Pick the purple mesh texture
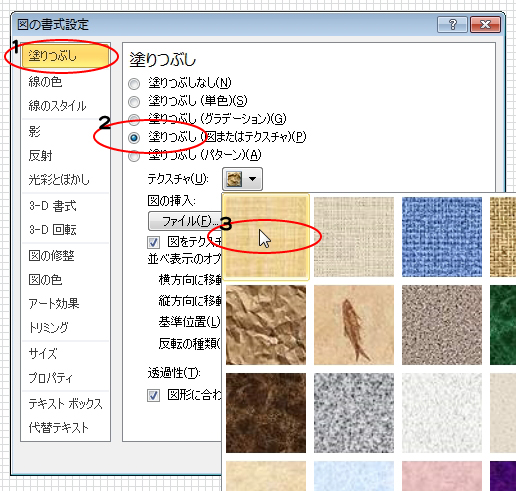The image size is (516, 491). click(x=503, y=476)
